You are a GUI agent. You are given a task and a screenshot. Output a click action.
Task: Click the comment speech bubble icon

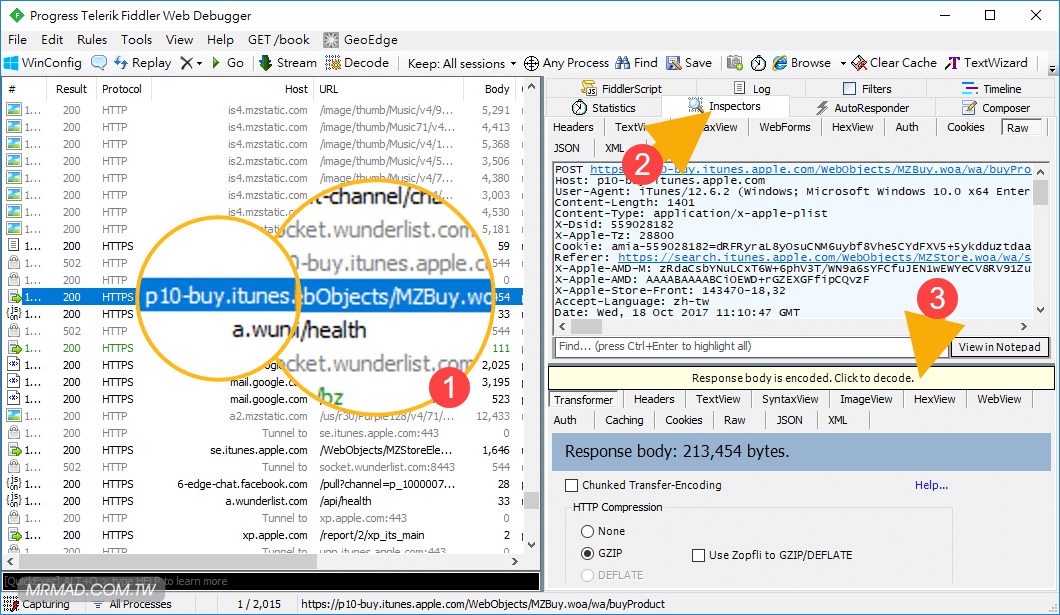coord(99,63)
